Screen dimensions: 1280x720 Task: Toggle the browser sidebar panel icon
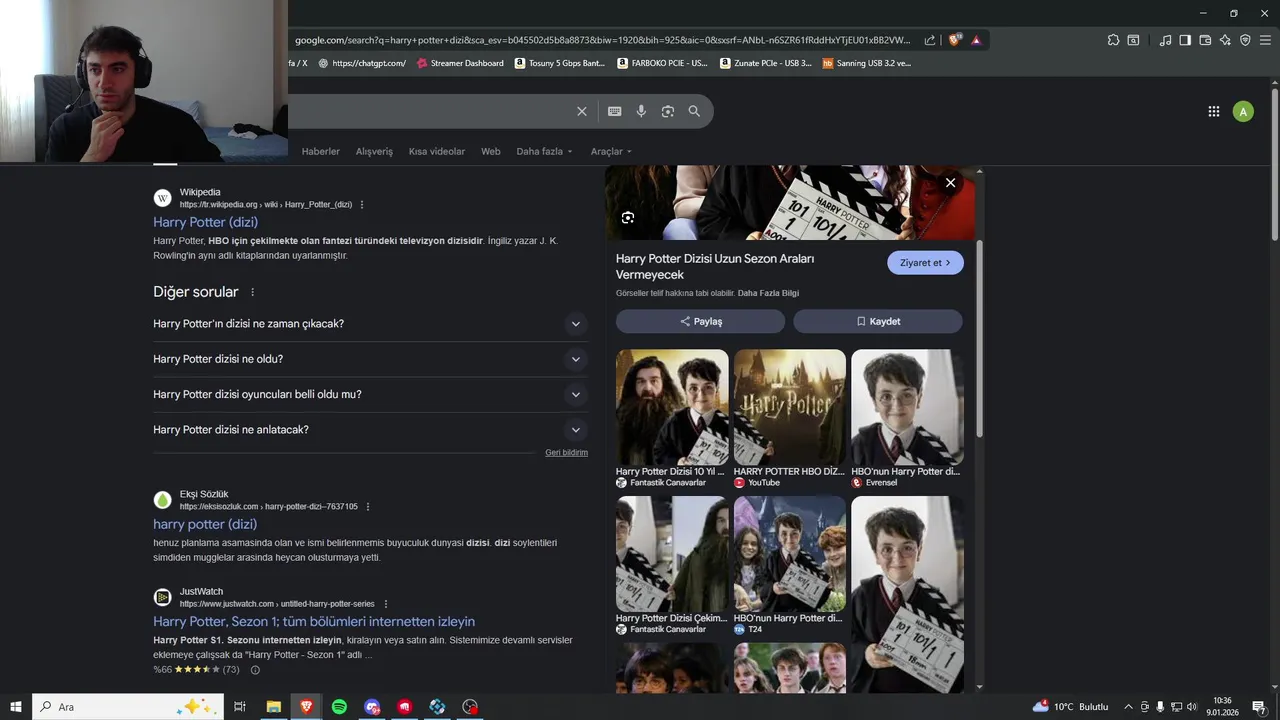point(1185,40)
